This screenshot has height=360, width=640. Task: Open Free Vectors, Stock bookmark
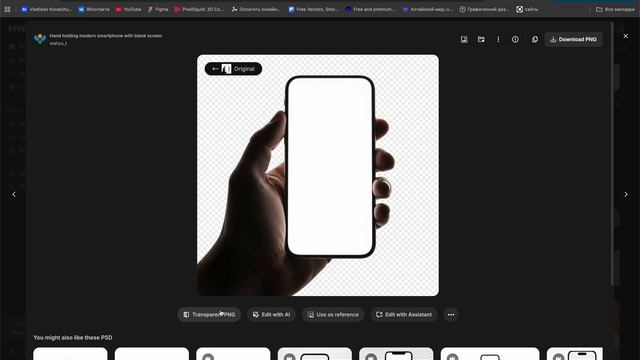(313, 9)
